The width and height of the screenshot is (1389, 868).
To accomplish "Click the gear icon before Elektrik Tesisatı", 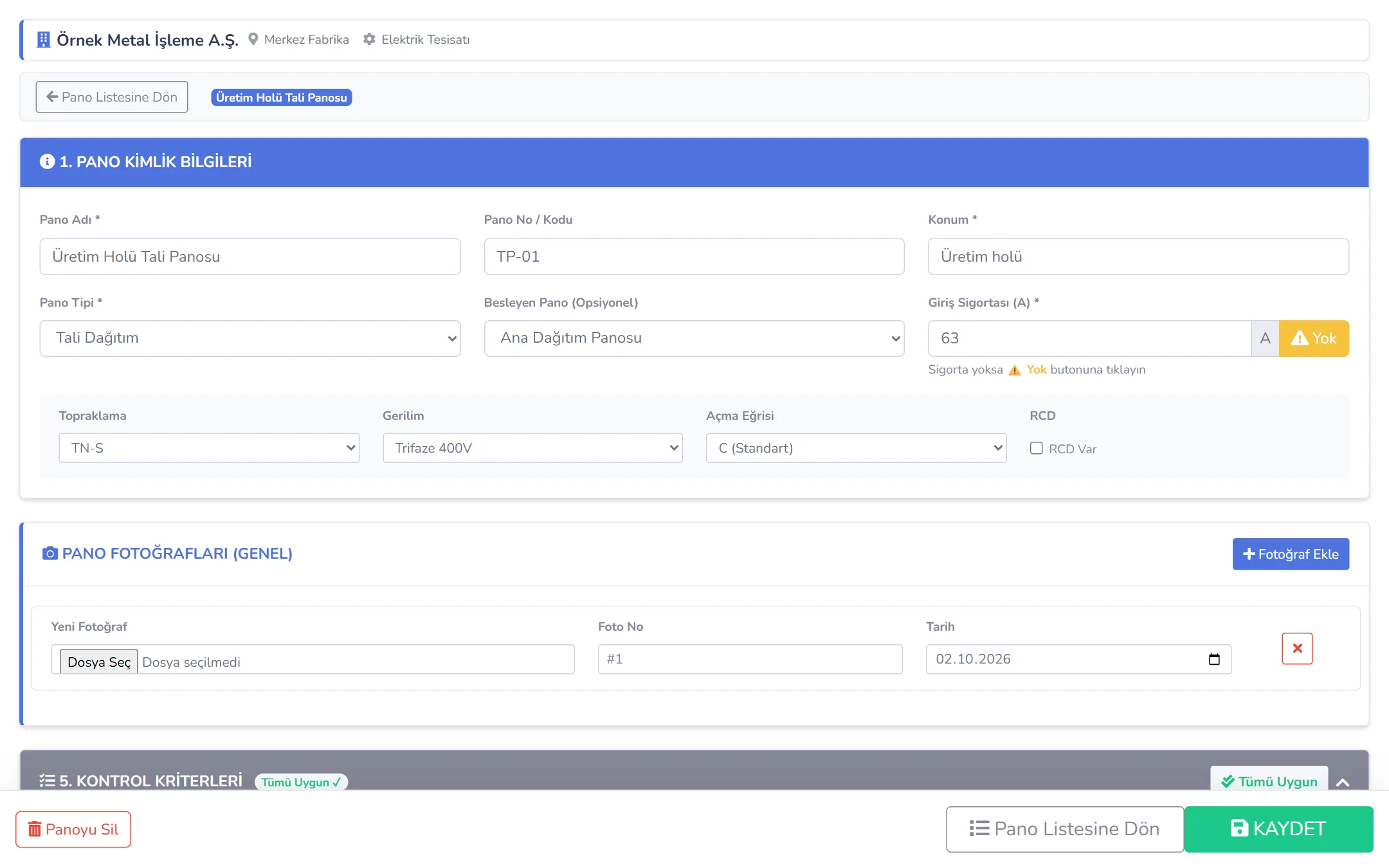I will pos(369,39).
